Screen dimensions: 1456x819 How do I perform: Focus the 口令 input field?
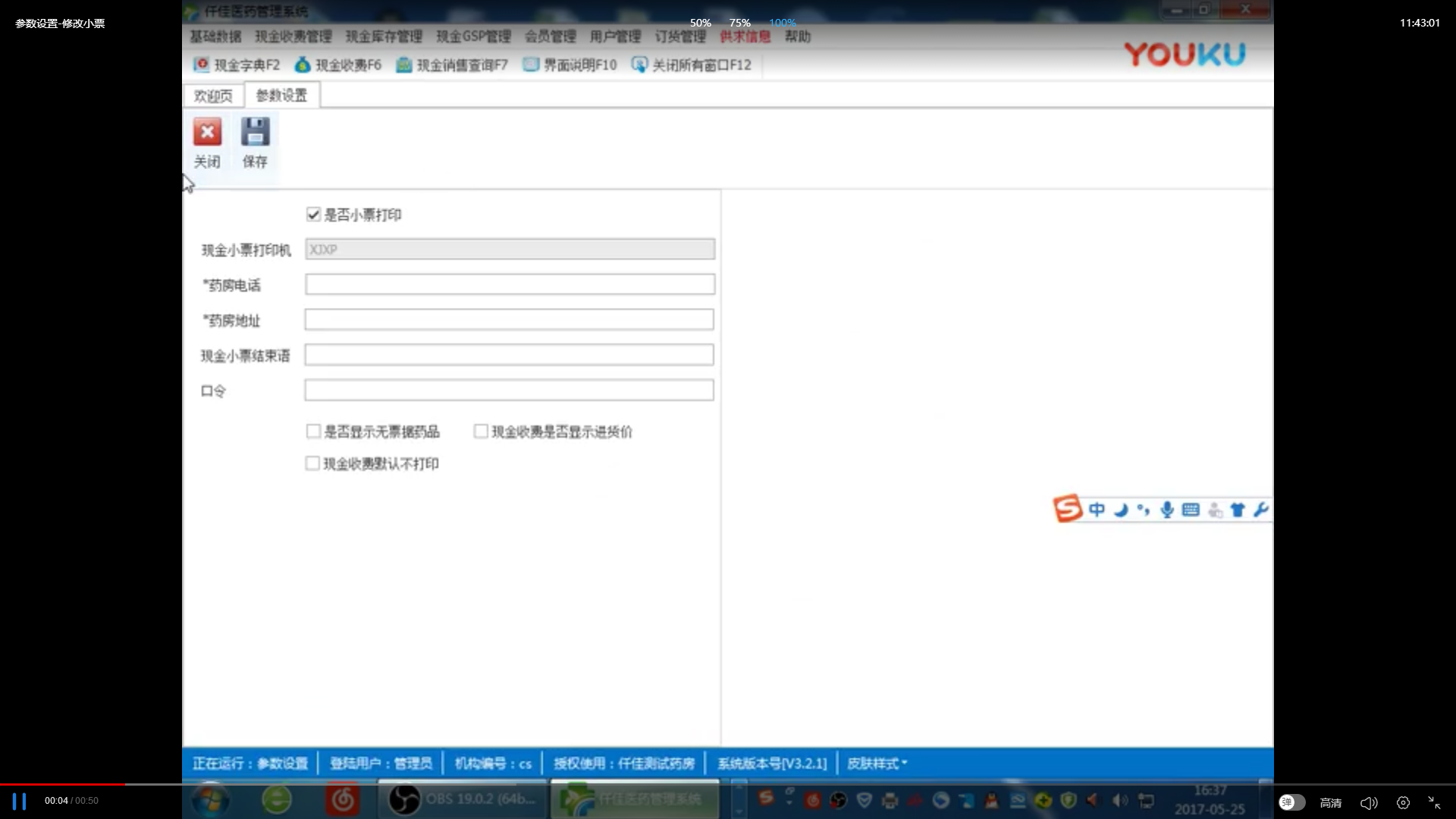tap(510, 391)
